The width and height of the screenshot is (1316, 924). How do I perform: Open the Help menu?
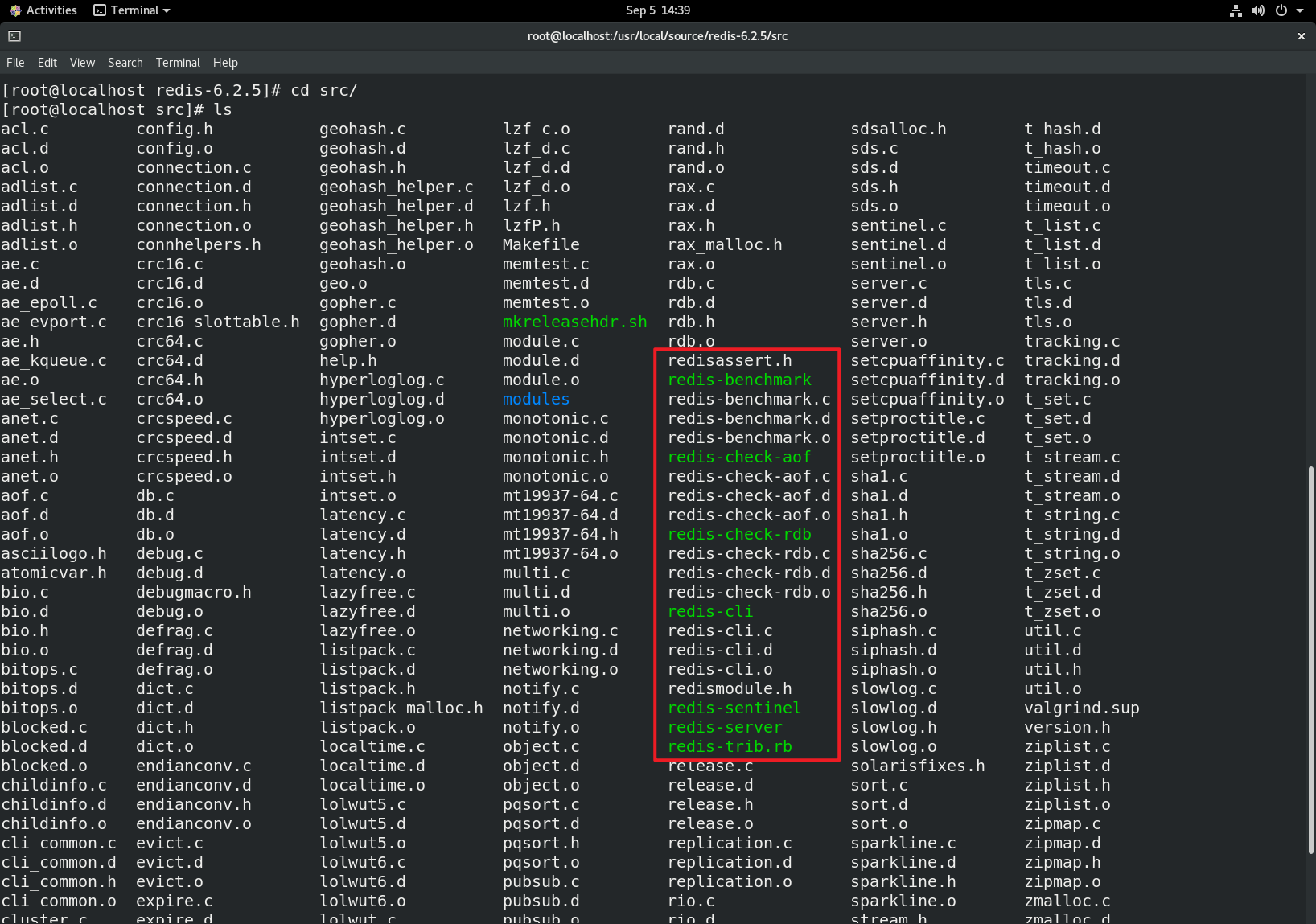(225, 63)
